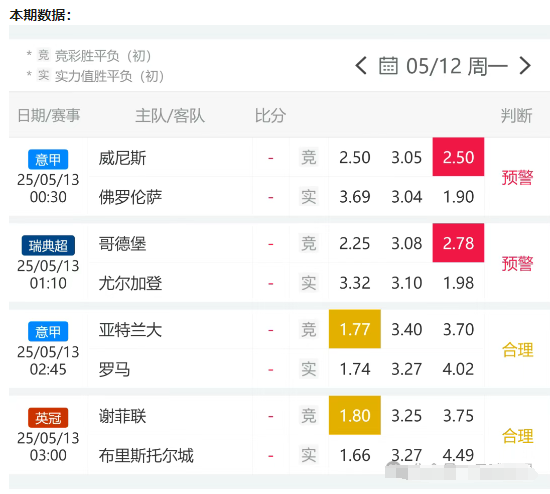Select the 意甲 league tag for 威尼斯 match

(48, 160)
